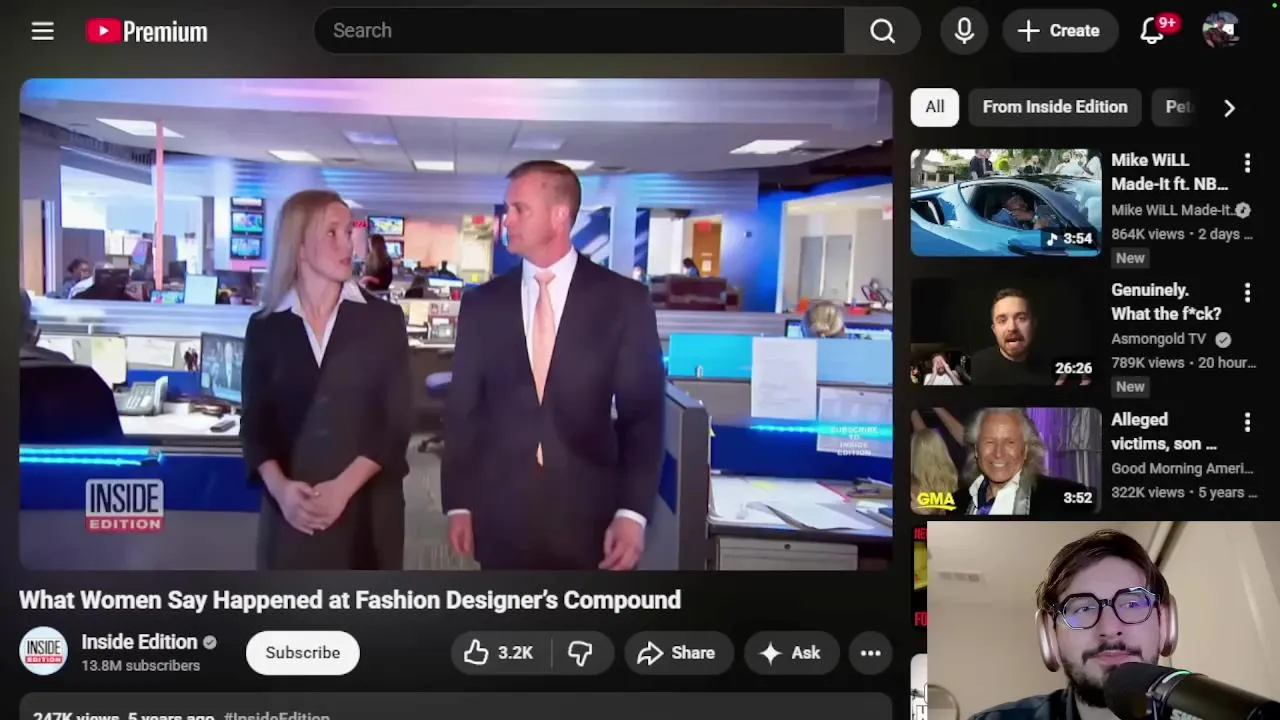
Task: Go to YouTube Premium home logo
Action: pyautogui.click(x=147, y=32)
